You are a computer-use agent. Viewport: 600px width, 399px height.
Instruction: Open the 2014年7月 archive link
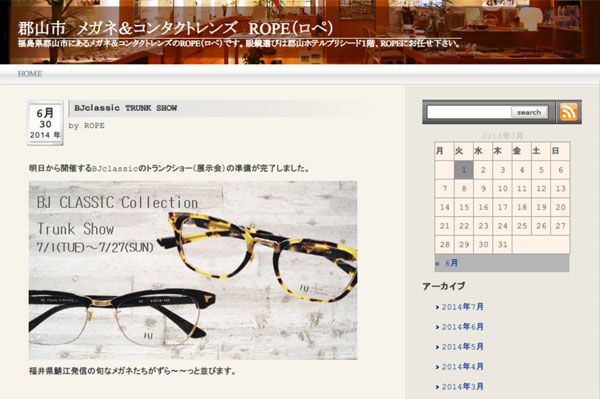pyautogui.click(x=463, y=307)
